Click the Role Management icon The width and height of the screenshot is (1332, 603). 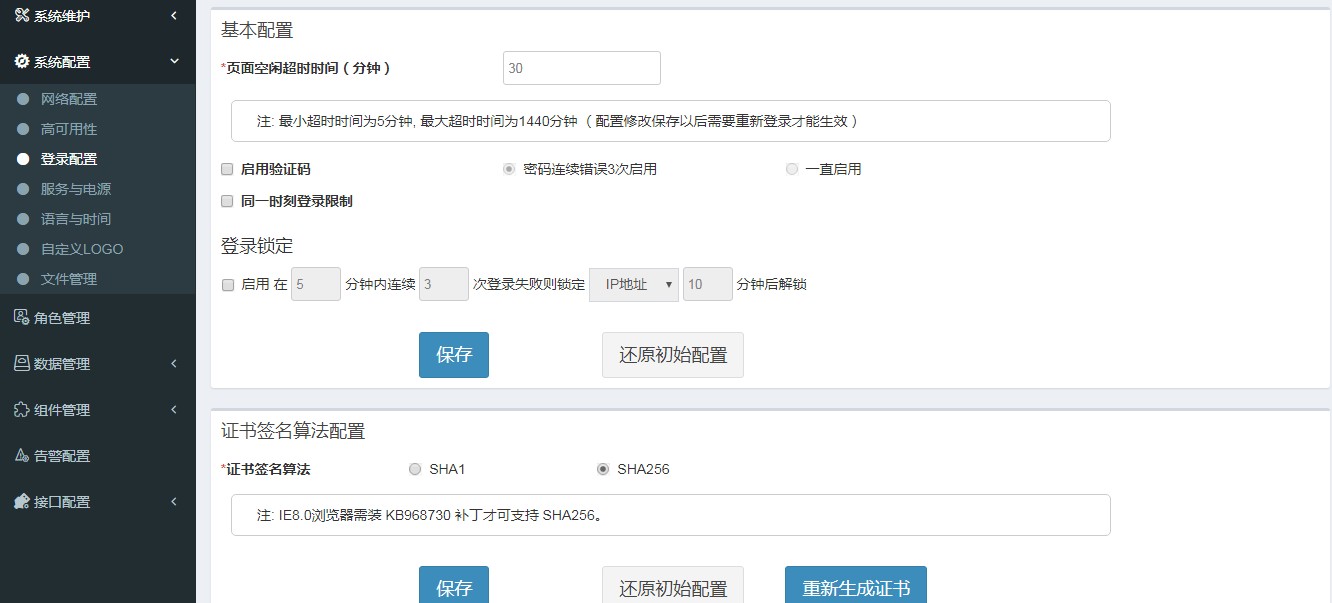coord(21,317)
